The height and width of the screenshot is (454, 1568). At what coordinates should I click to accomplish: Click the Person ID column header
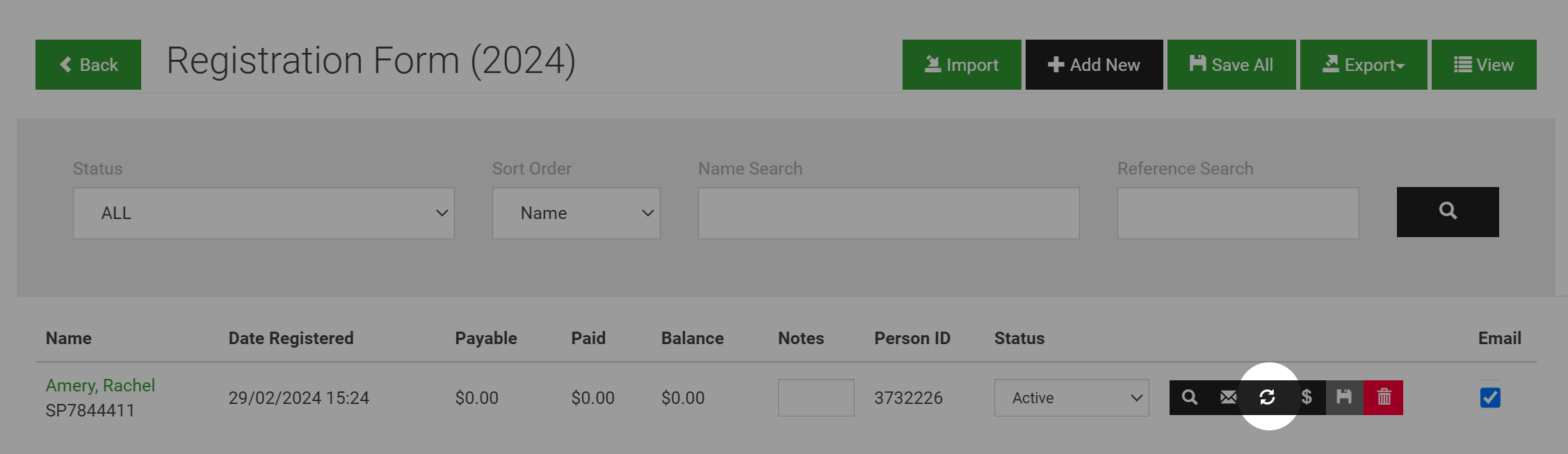pyautogui.click(x=912, y=338)
